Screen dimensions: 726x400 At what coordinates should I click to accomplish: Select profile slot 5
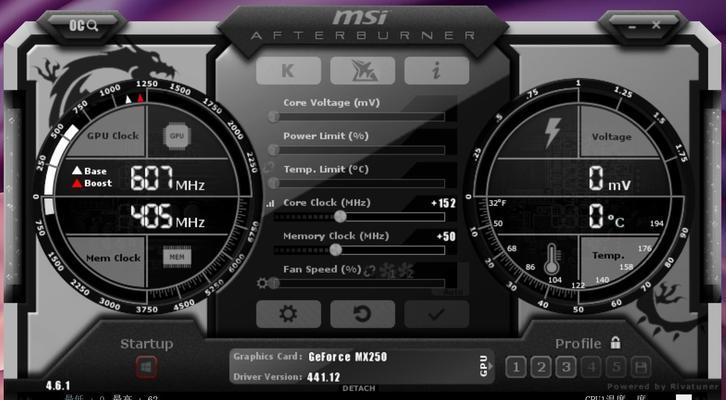[x=616, y=368]
